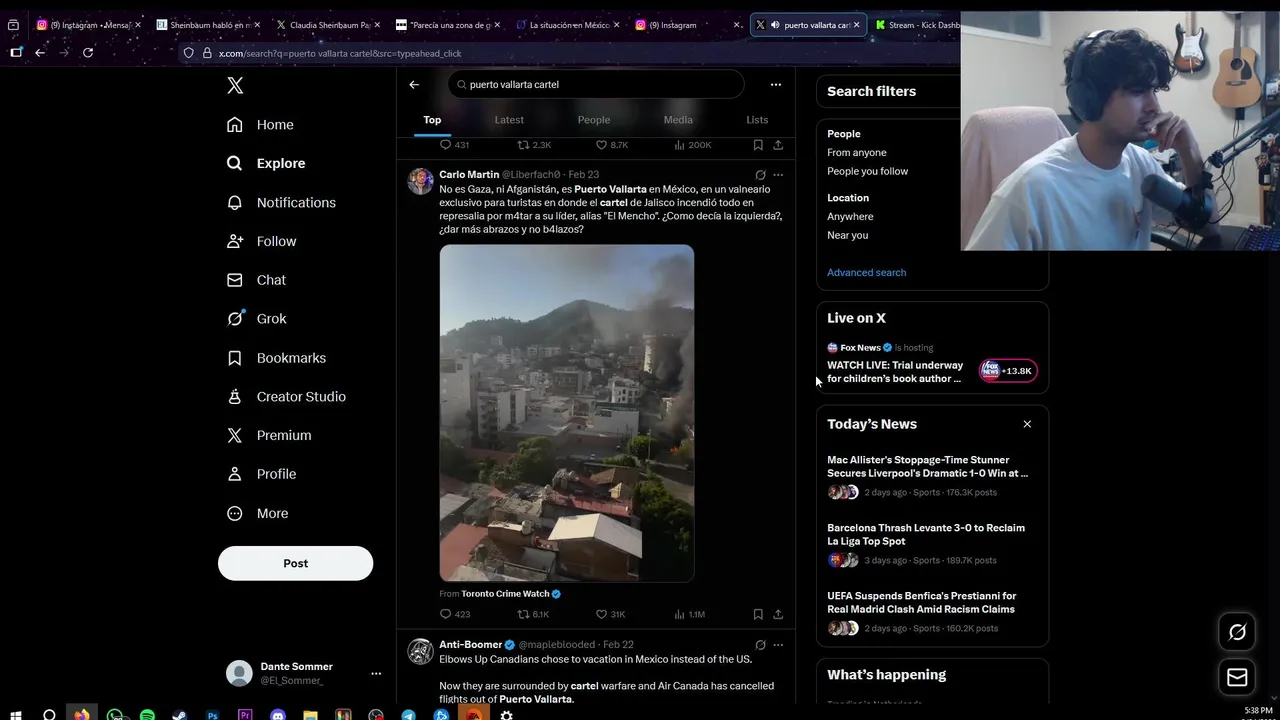Click Grok icon on Anti-Boomer post
The height and width of the screenshot is (720, 1280).
click(760, 645)
